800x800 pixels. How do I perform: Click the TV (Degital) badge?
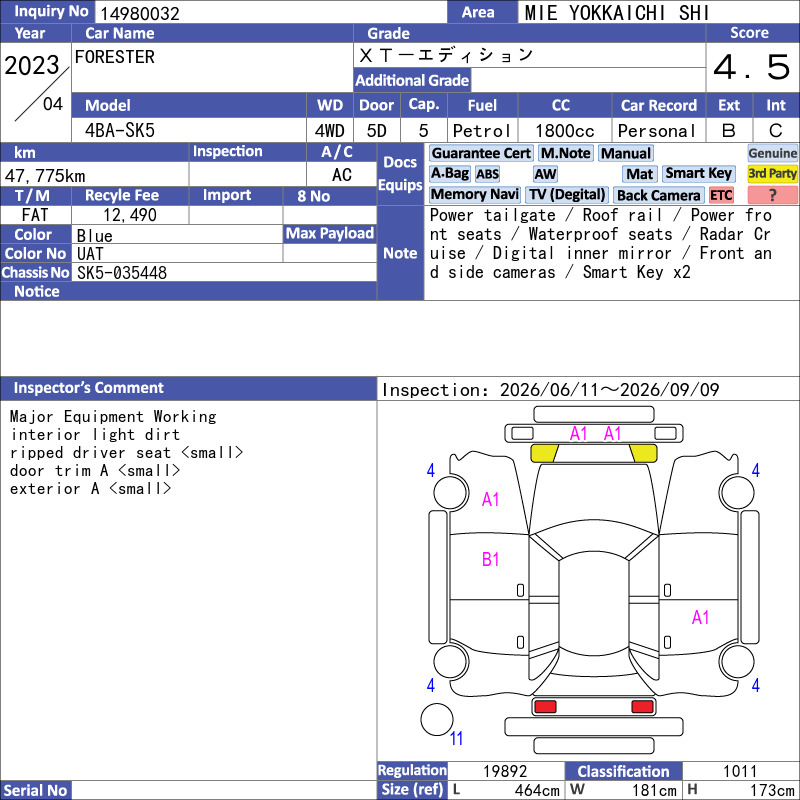[567, 195]
